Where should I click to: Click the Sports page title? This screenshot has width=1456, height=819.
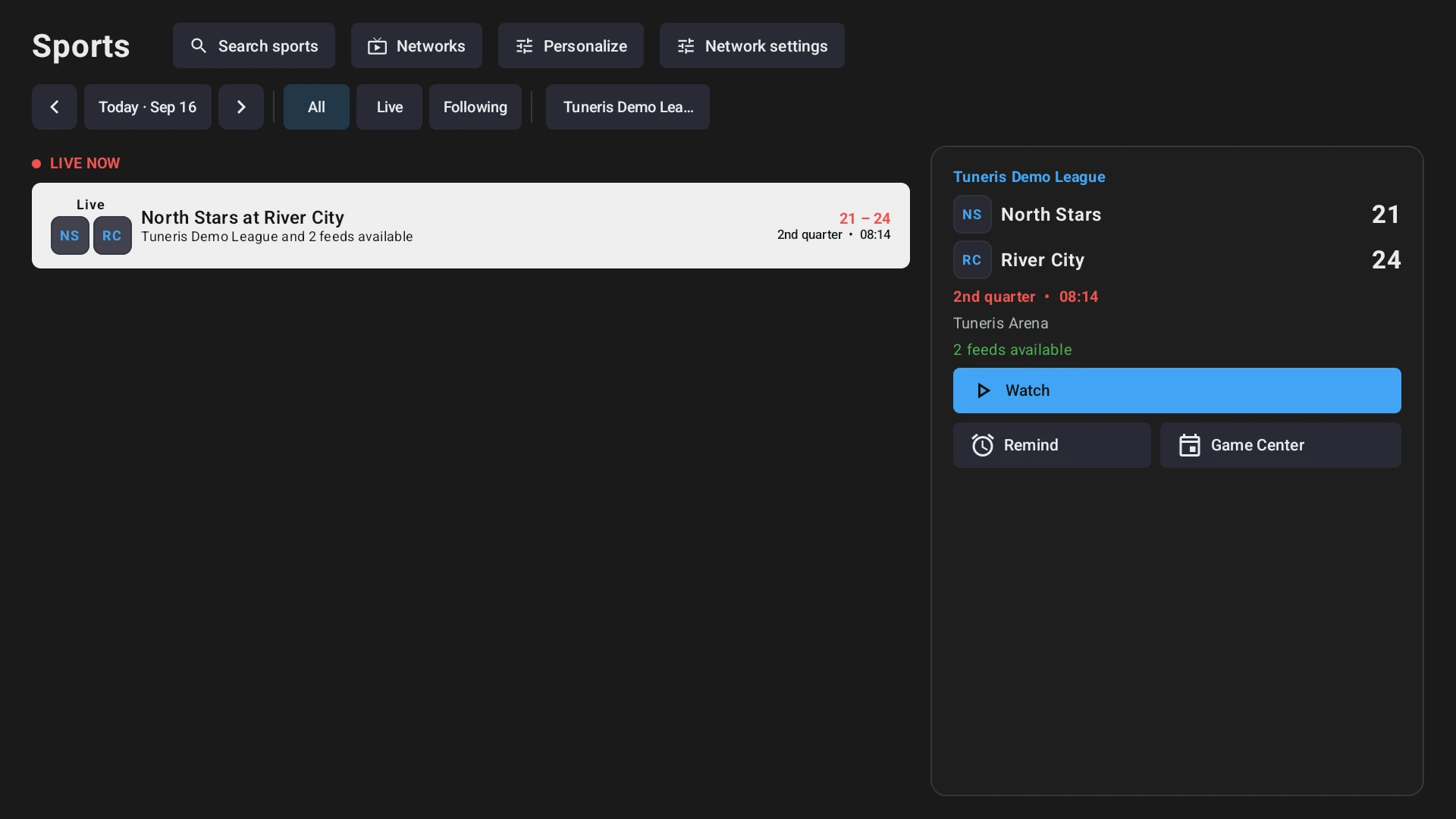click(x=81, y=46)
